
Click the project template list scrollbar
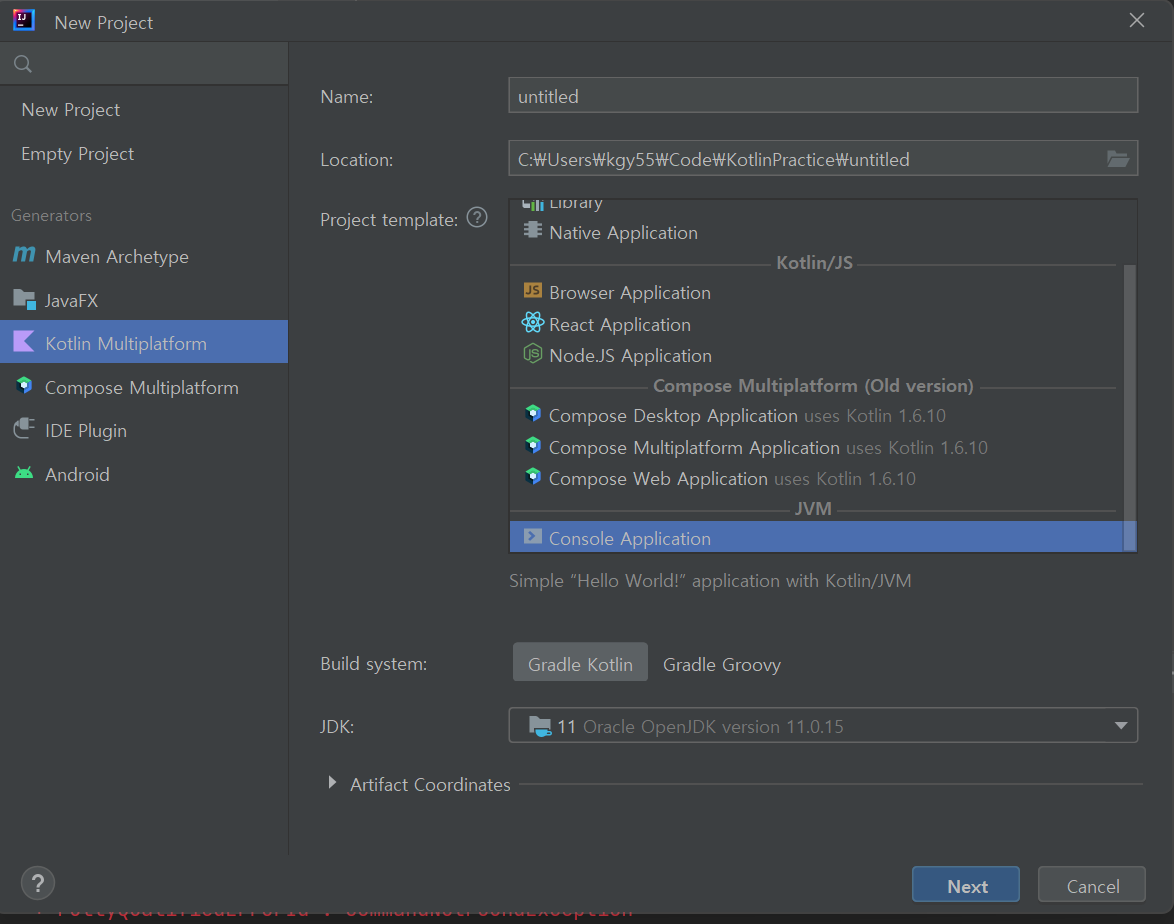coord(1130,408)
